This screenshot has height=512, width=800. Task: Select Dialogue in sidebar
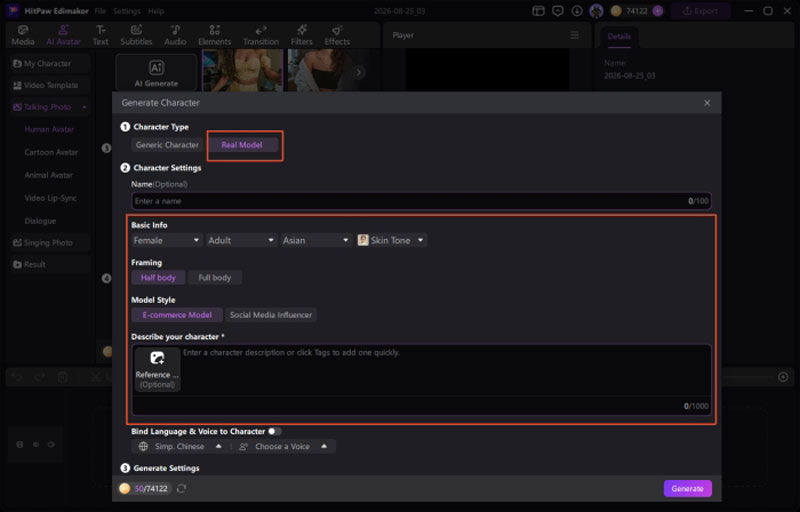click(x=40, y=221)
